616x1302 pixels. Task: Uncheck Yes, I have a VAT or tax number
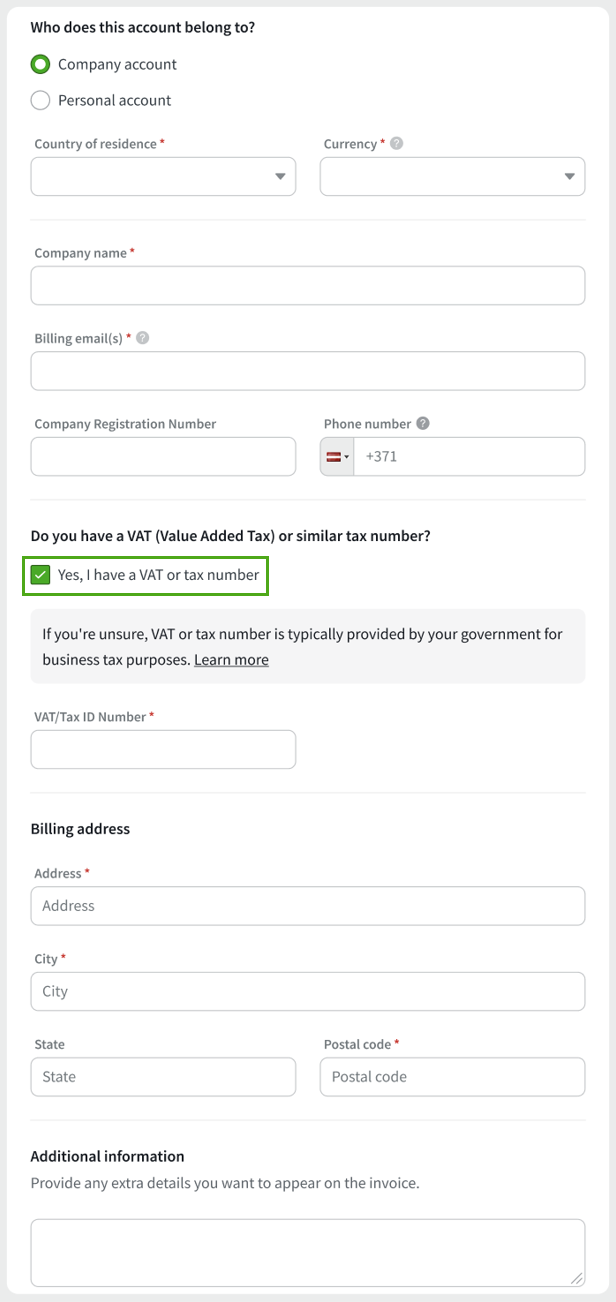40,574
